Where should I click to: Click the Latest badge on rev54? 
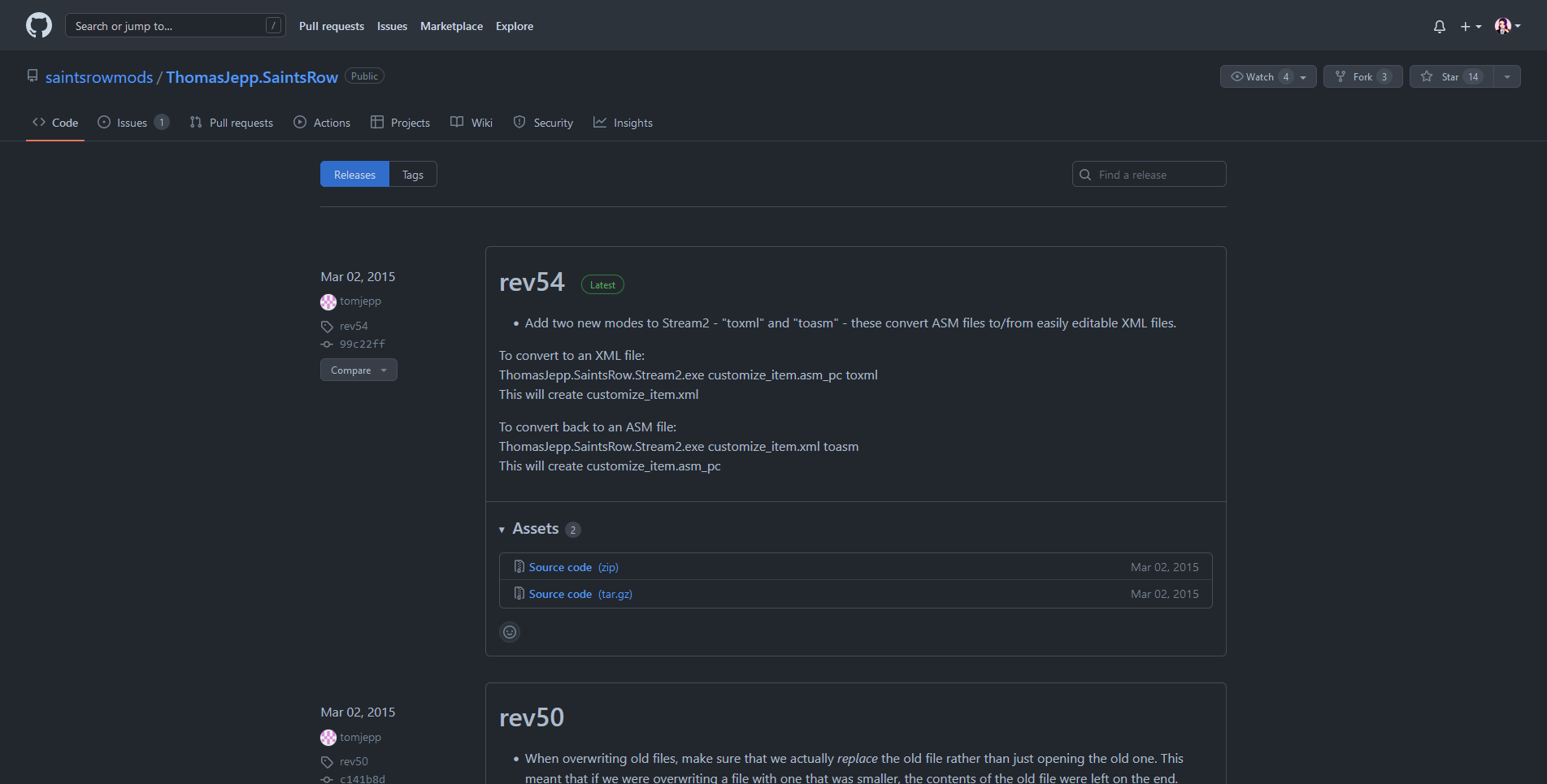[602, 284]
